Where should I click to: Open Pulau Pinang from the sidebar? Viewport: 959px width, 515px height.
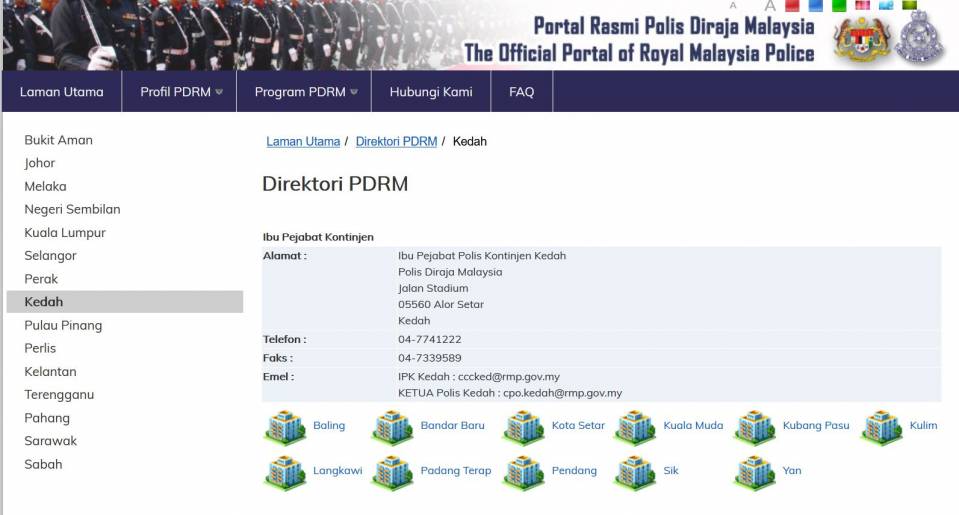(63, 325)
